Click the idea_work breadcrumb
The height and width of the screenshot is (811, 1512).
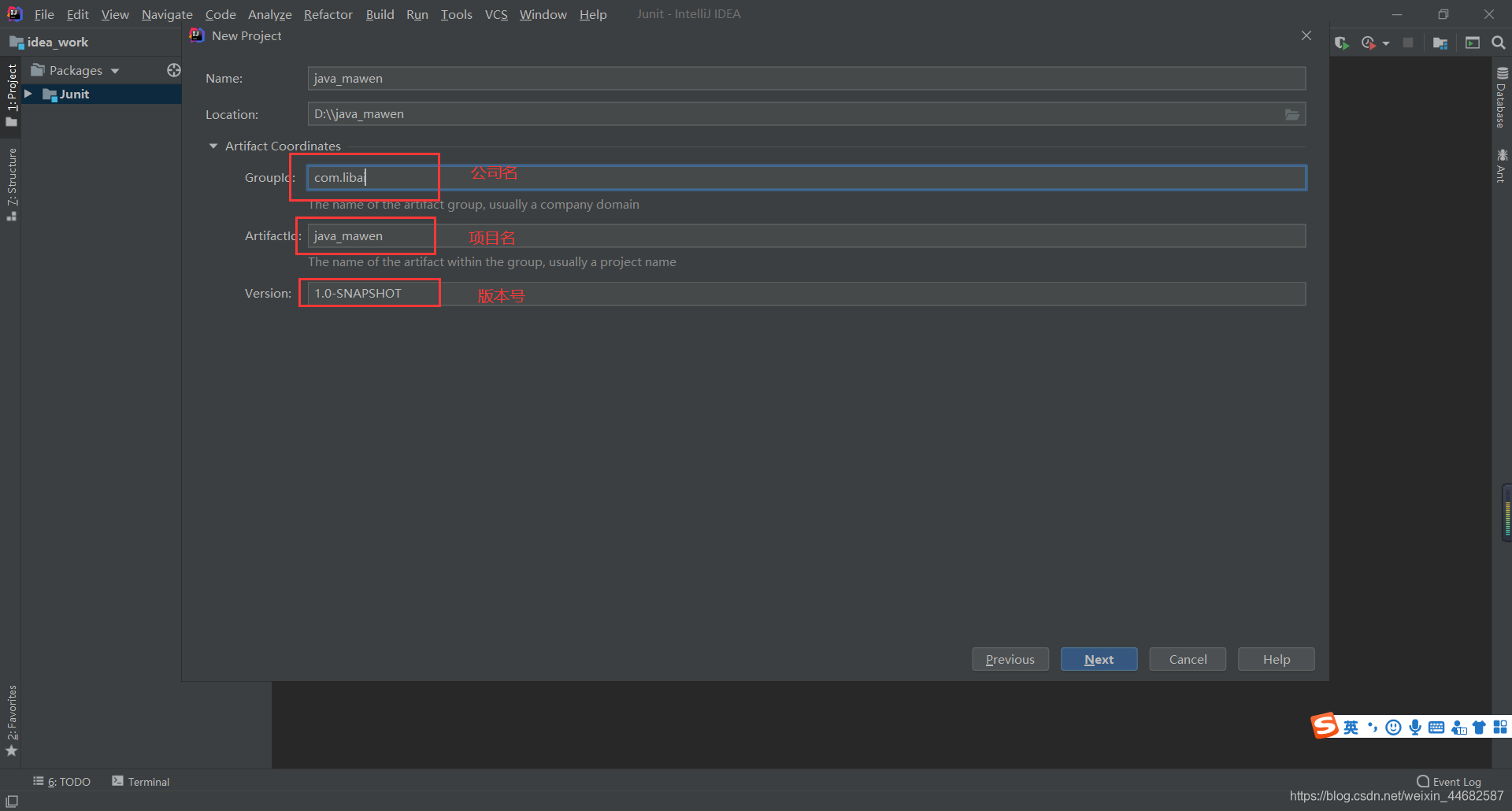pos(49,43)
